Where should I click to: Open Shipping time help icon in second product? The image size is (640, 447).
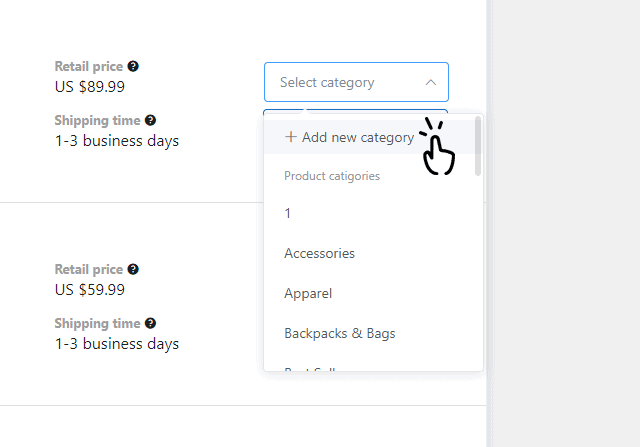coord(150,323)
